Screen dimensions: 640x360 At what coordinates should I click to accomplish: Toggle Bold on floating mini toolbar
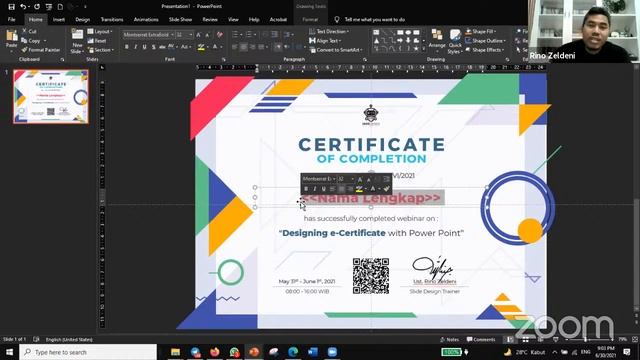click(x=306, y=189)
